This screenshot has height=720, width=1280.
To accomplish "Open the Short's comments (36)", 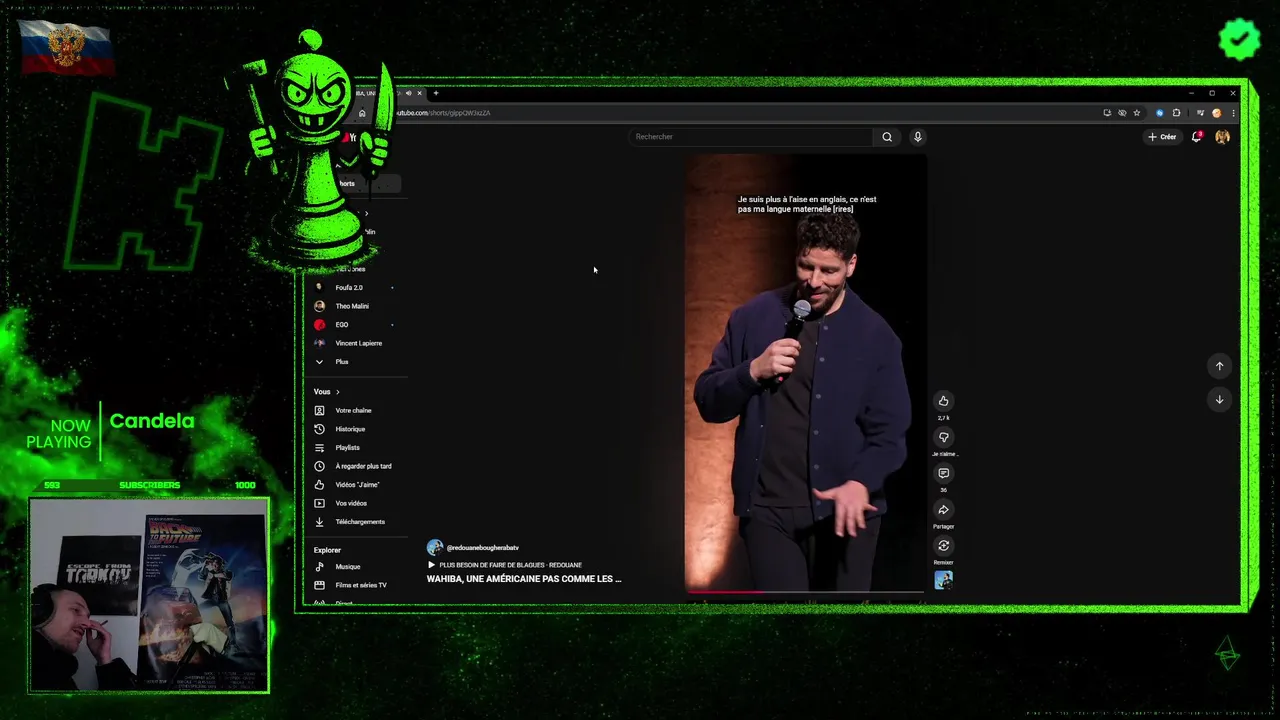I will pos(943,473).
